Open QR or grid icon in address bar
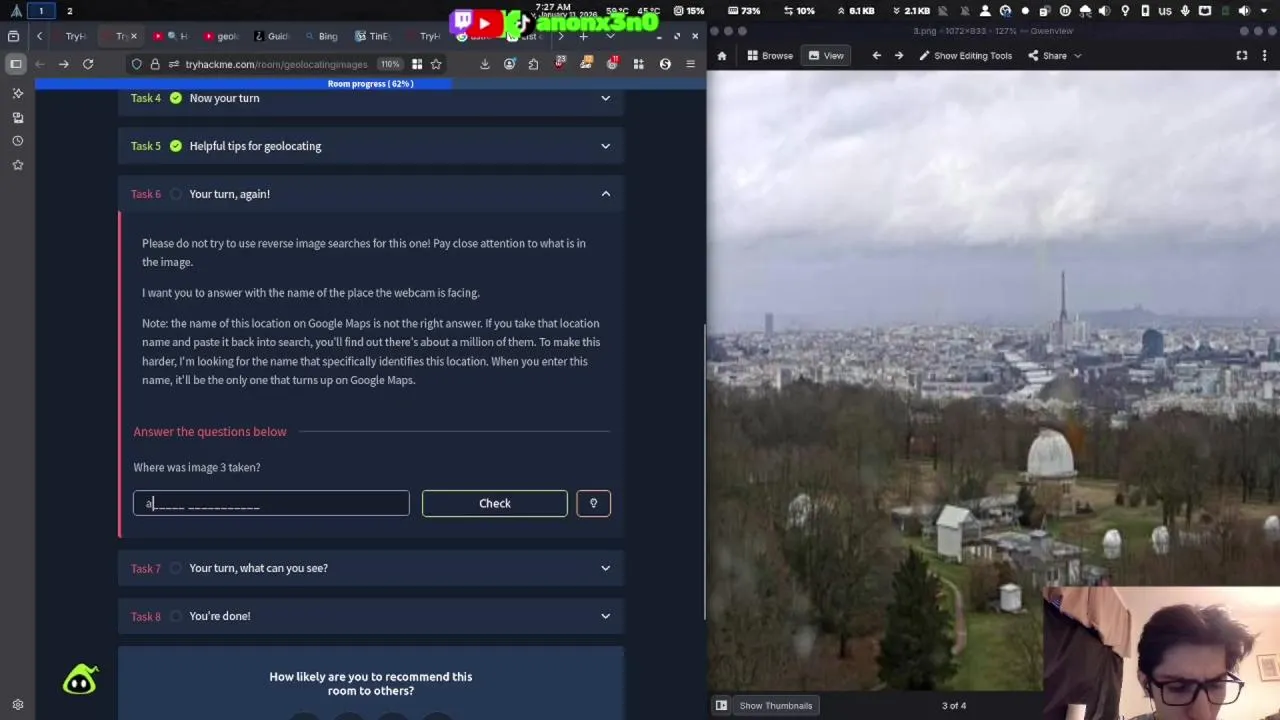This screenshot has width=1280, height=720. pyautogui.click(x=417, y=64)
